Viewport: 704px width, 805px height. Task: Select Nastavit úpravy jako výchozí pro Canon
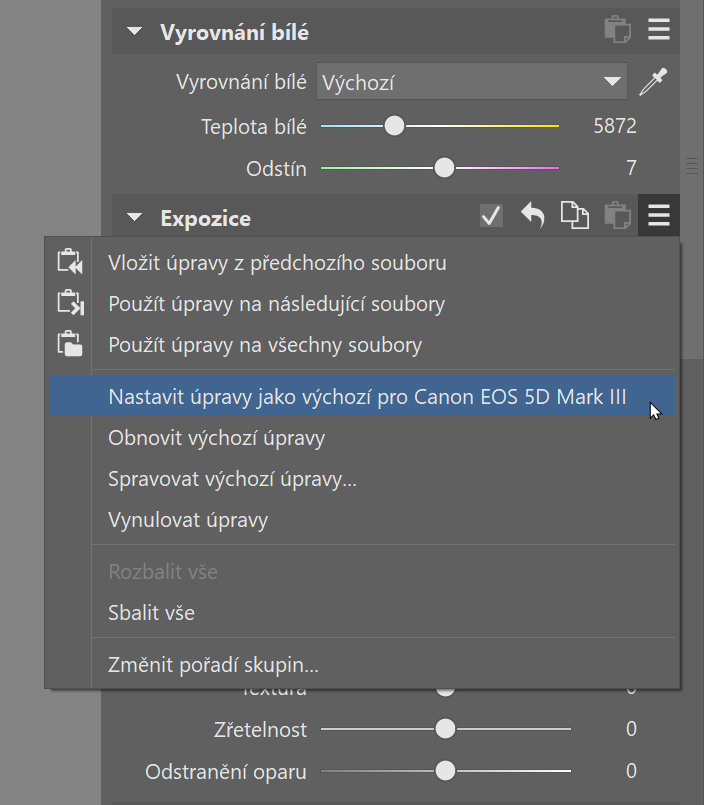[367, 397]
